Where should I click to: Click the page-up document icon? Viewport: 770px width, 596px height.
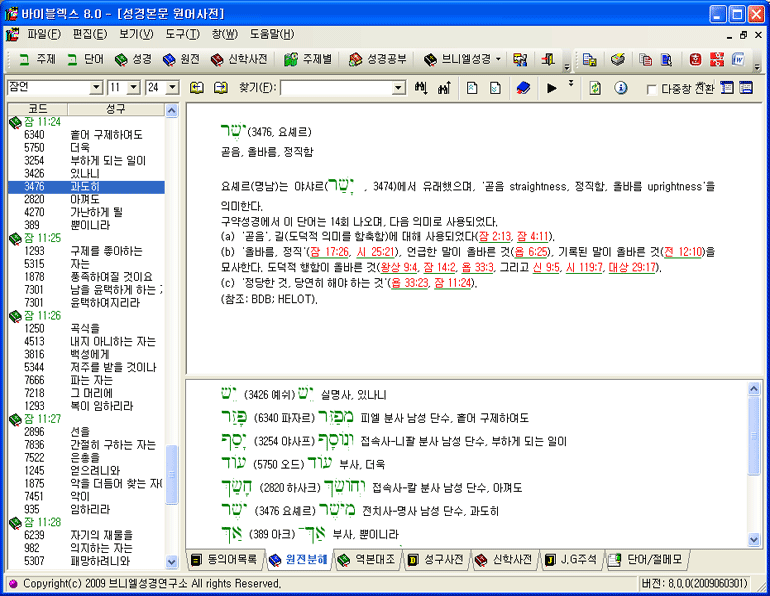pos(472,88)
